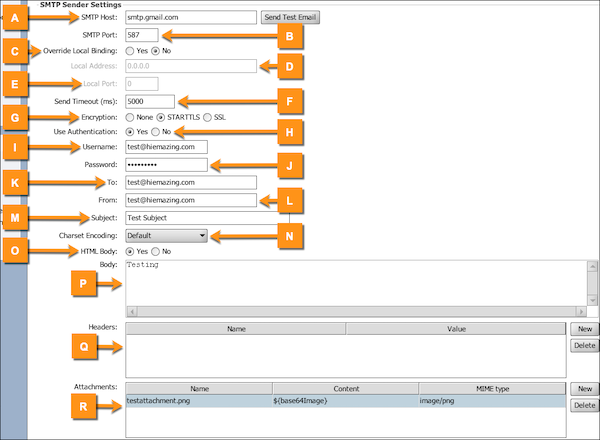Click the Username input field
This screenshot has height=440, width=600.
165,147
